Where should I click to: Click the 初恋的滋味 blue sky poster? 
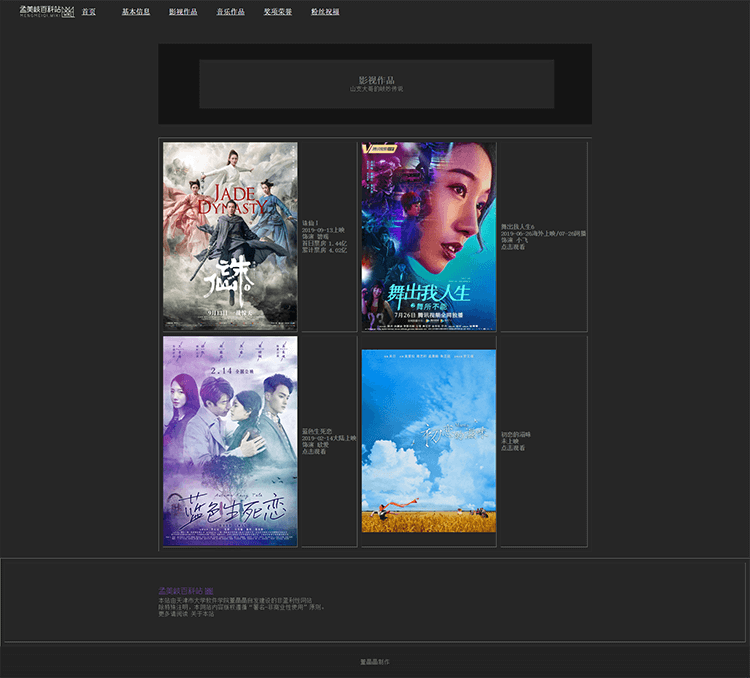point(429,441)
